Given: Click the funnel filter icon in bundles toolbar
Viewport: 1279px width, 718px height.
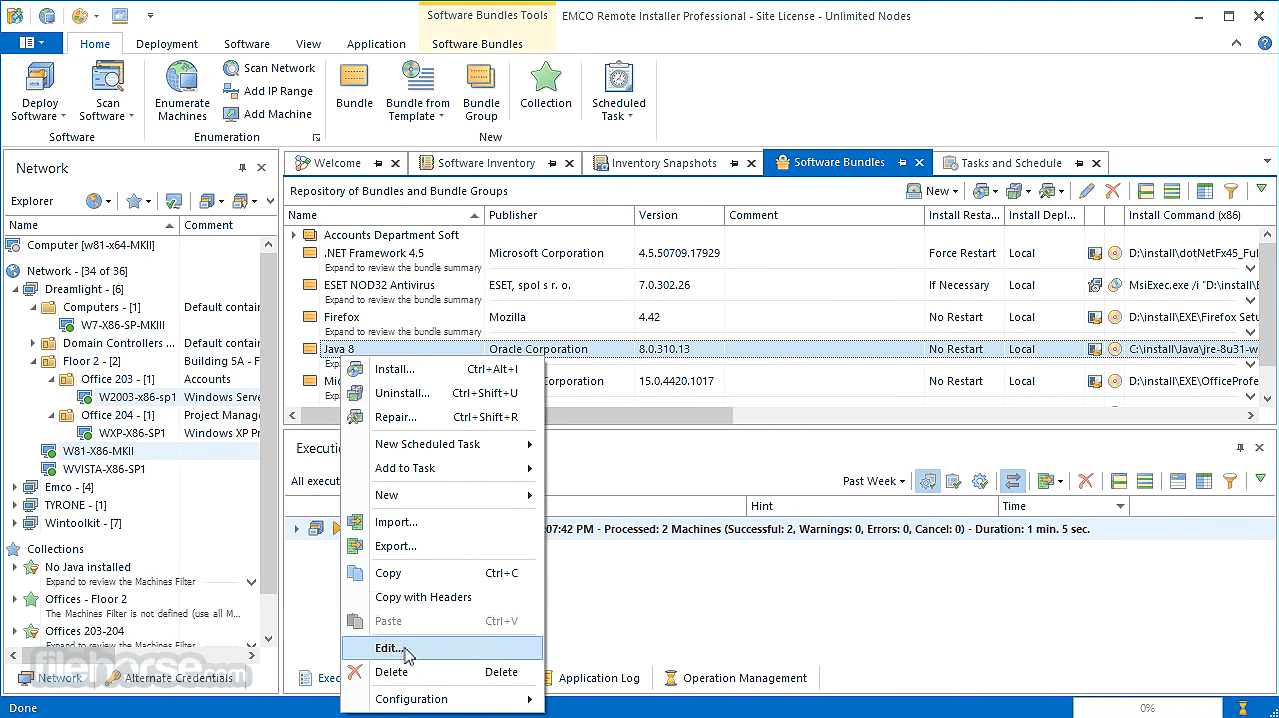Looking at the screenshot, I should pyautogui.click(x=1231, y=191).
